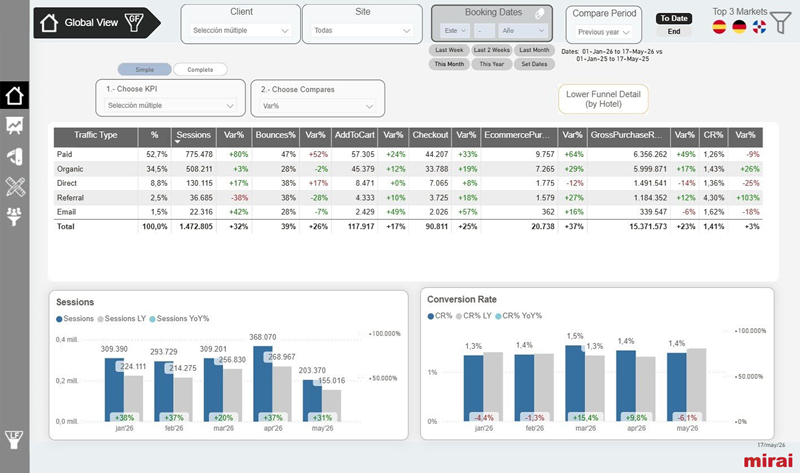Select the Organic traffic type row

tap(408, 169)
